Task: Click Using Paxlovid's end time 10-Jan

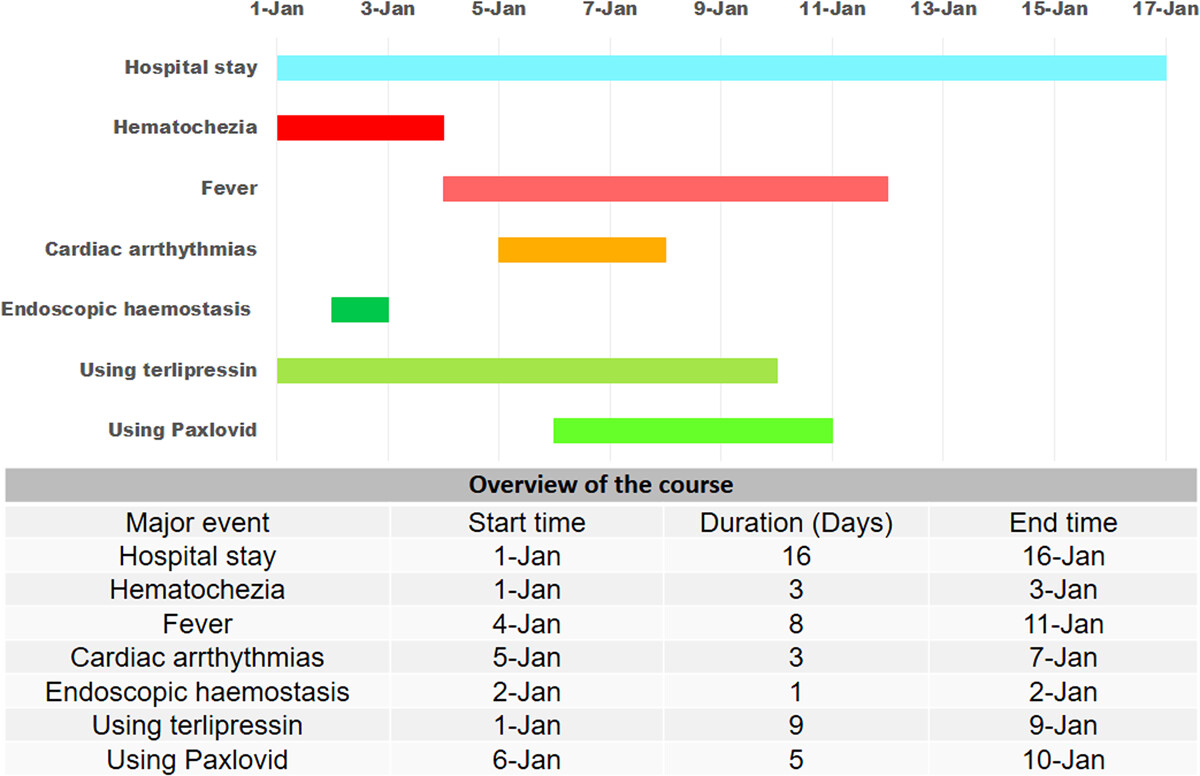Action: pos(1063,759)
